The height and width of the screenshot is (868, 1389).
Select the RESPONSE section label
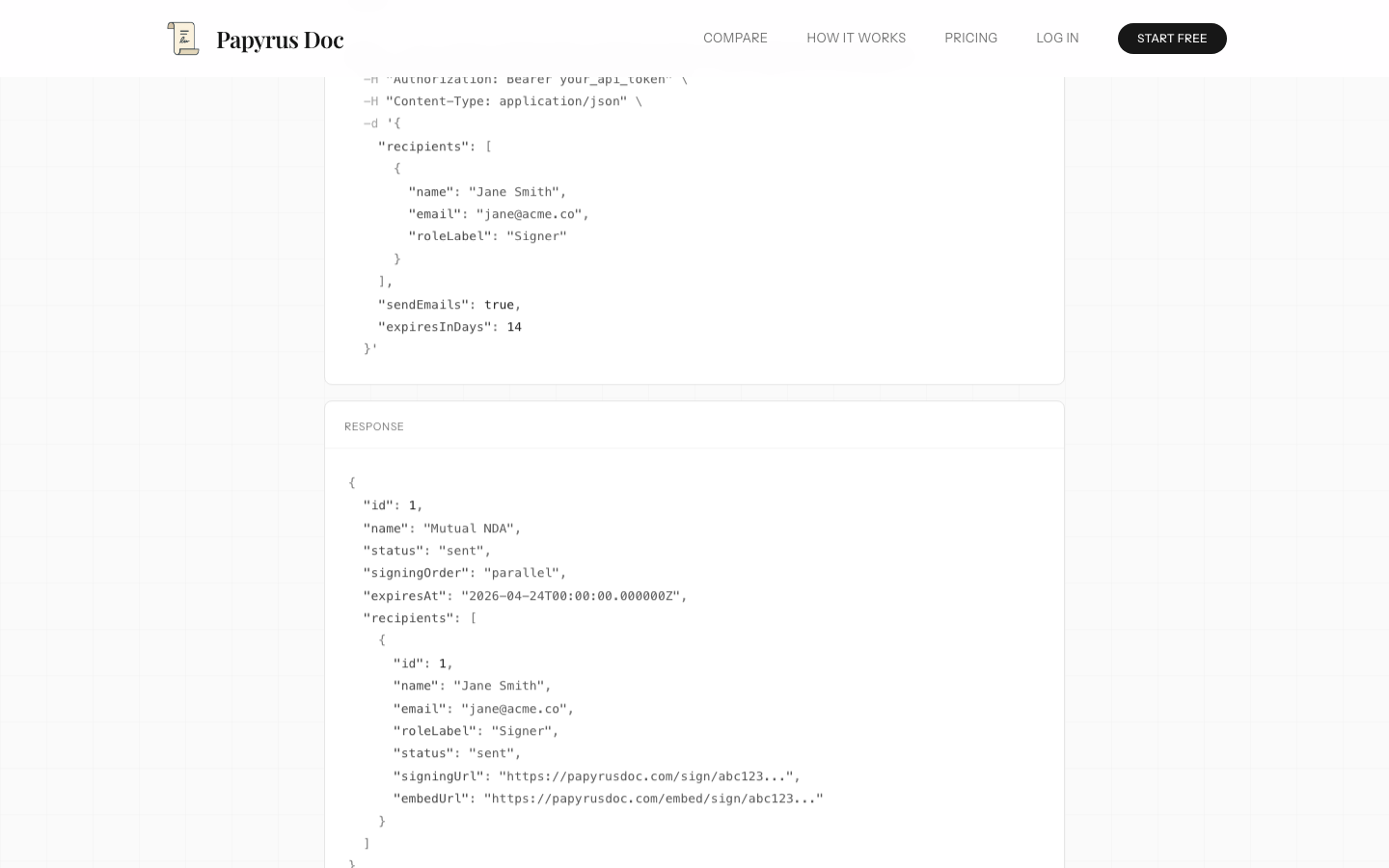coord(374,426)
